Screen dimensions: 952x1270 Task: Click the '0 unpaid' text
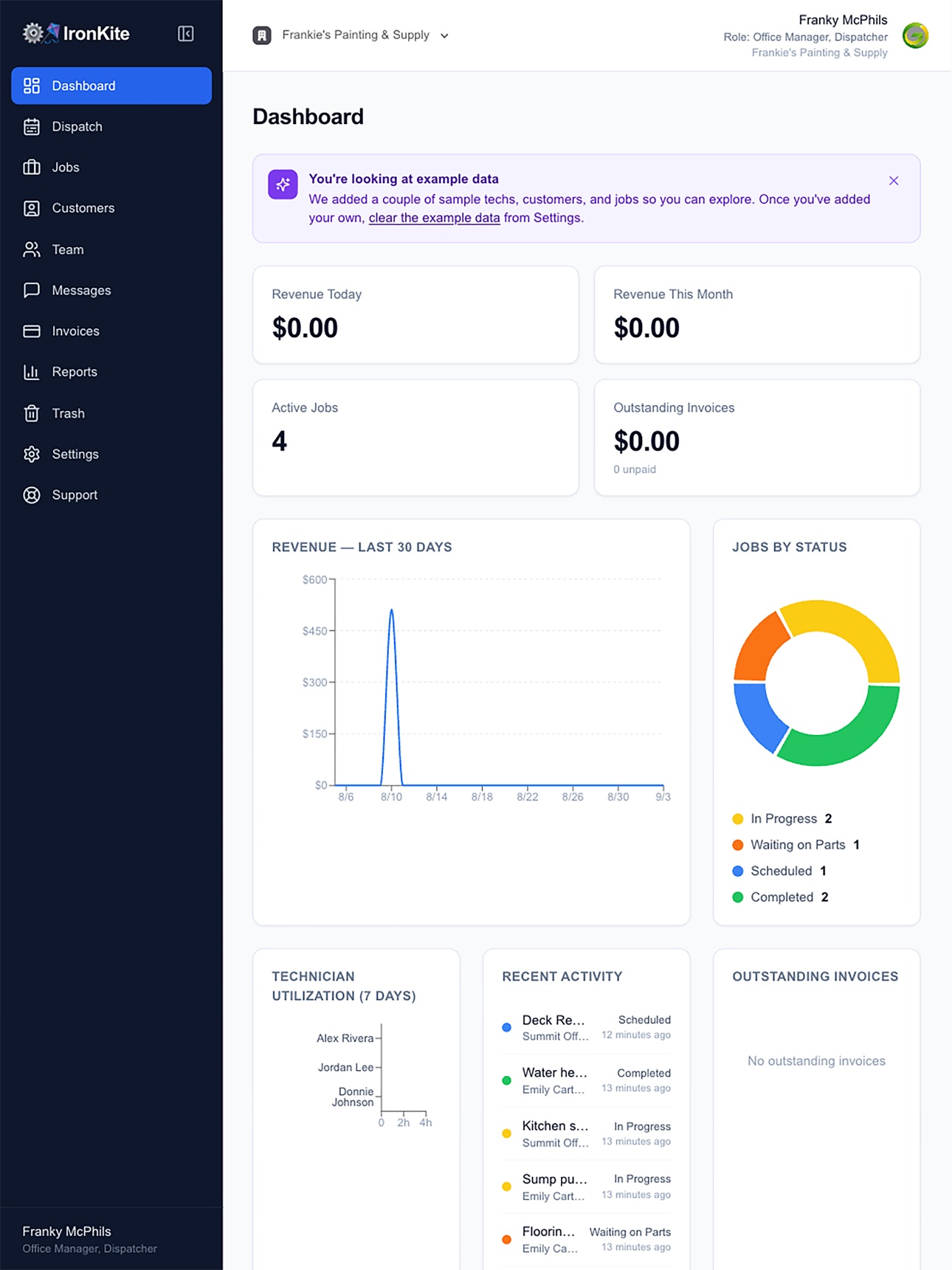point(635,469)
